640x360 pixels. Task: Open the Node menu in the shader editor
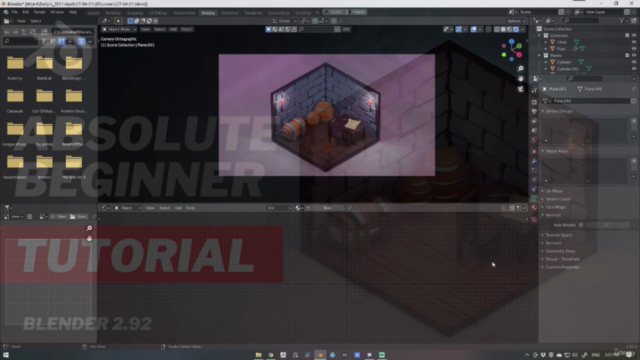pyautogui.click(x=191, y=208)
